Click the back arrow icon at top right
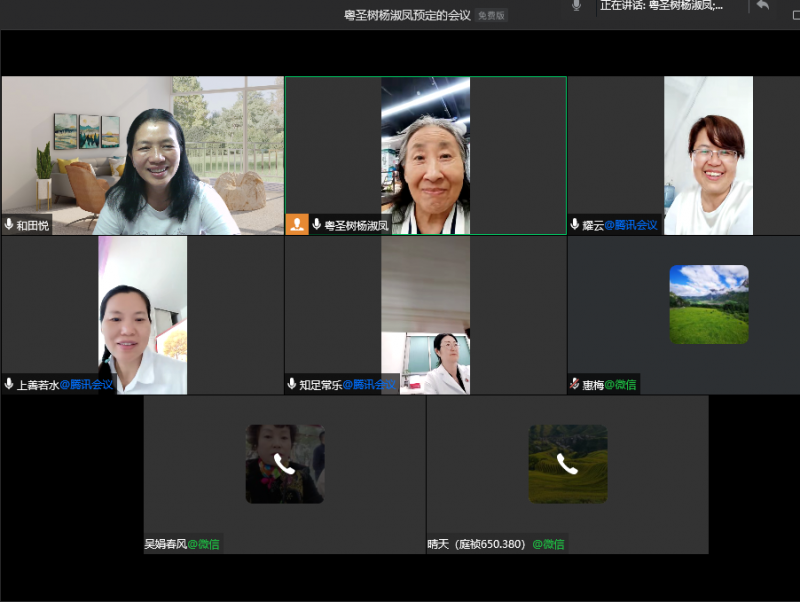 (763, 6)
